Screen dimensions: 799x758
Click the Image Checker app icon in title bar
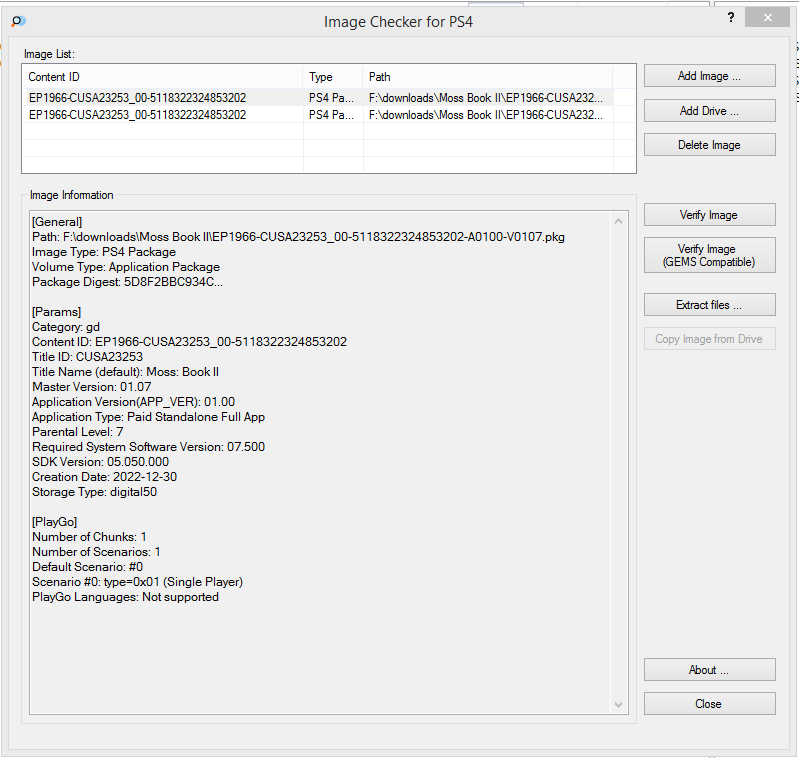[18, 21]
